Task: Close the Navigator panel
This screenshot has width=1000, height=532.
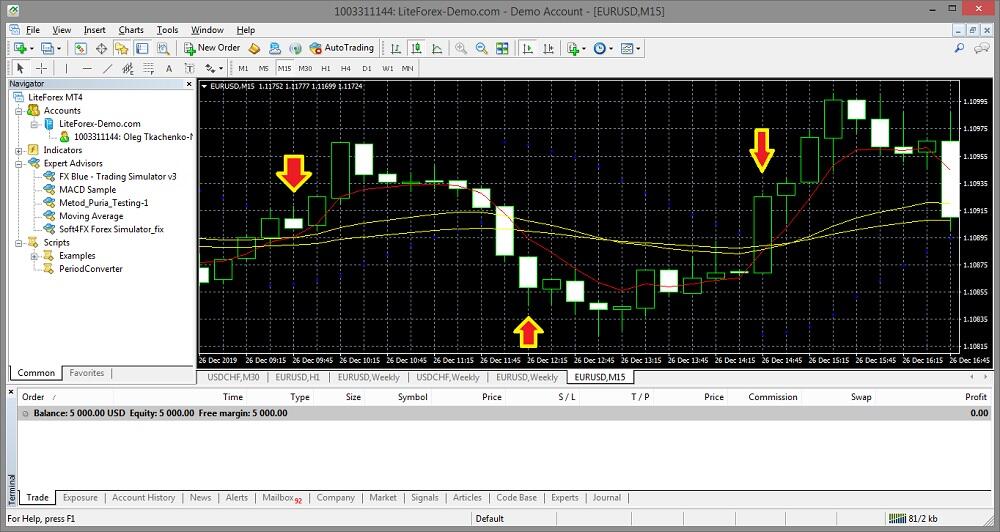Action: [187, 83]
